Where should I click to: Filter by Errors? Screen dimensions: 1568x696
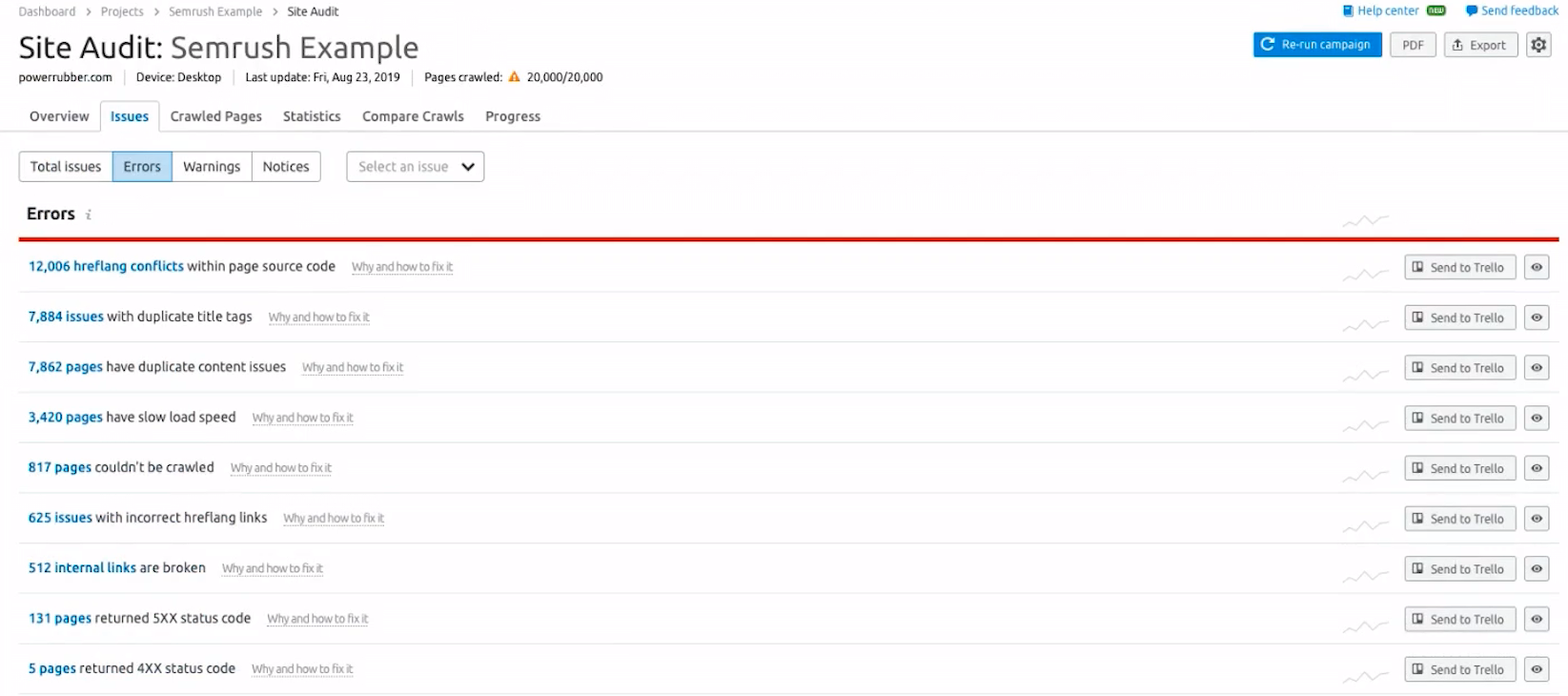142,167
